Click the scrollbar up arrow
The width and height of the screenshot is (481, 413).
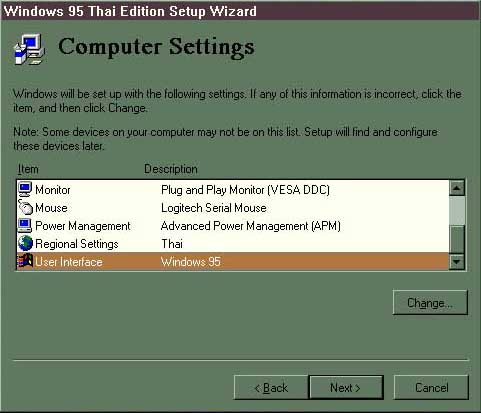(457, 188)
